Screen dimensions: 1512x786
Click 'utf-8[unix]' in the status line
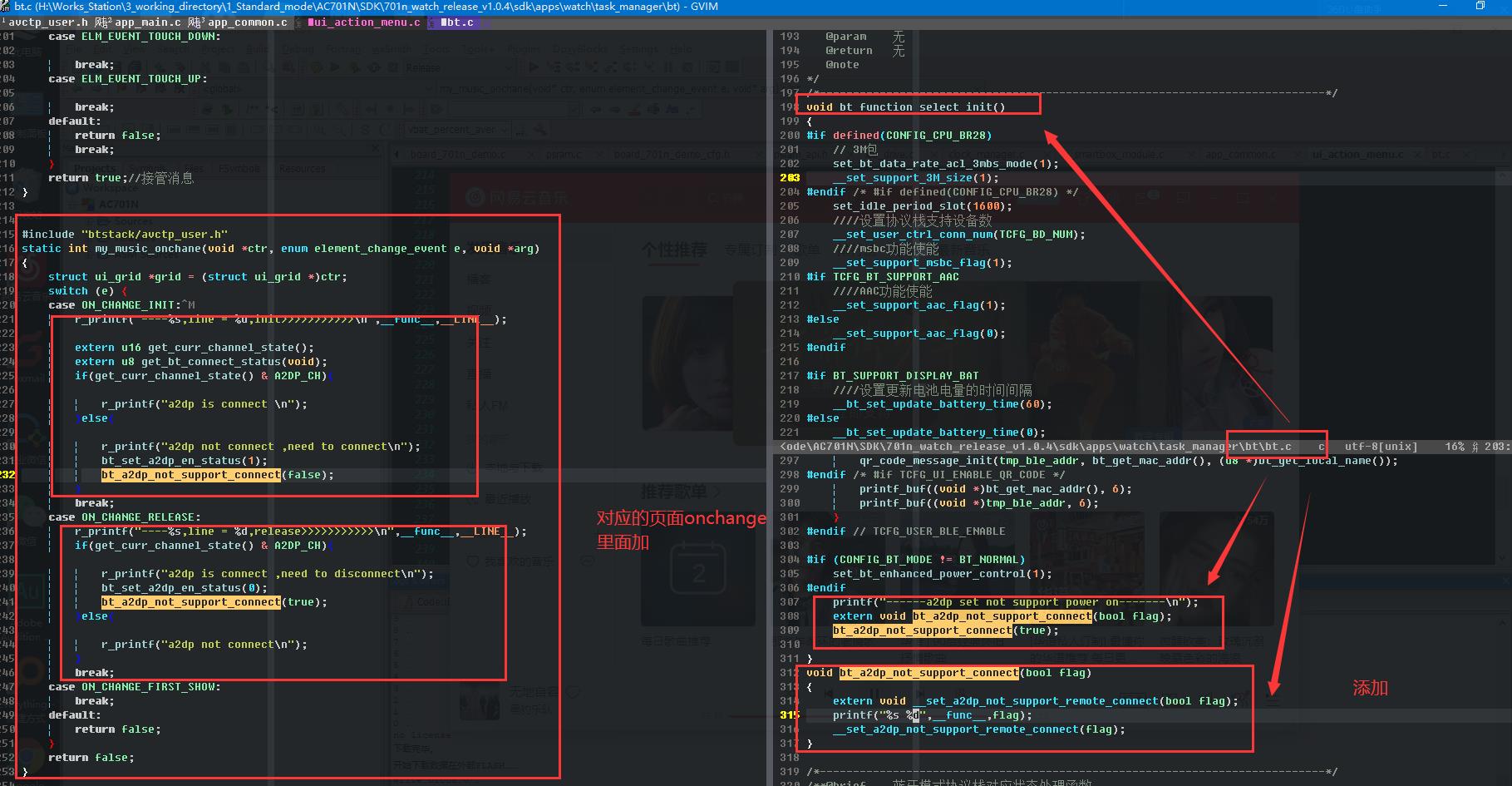pos(1381,447)
